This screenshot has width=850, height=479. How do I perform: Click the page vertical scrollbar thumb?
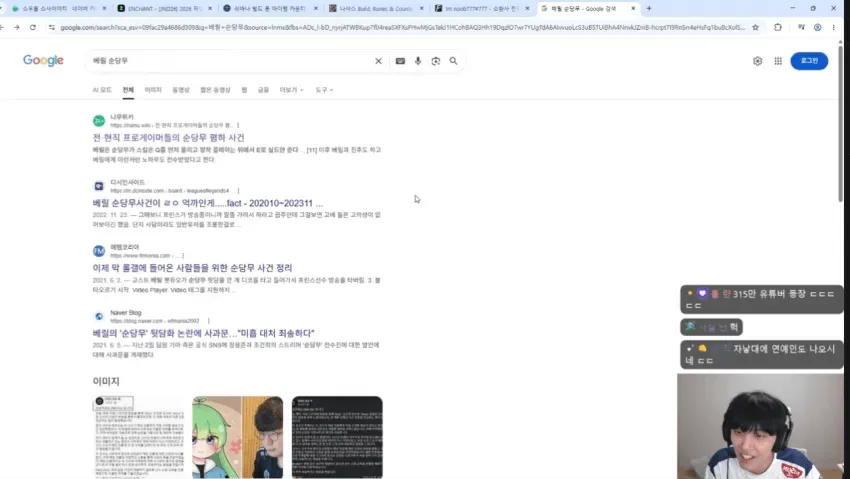pos(841,124)
